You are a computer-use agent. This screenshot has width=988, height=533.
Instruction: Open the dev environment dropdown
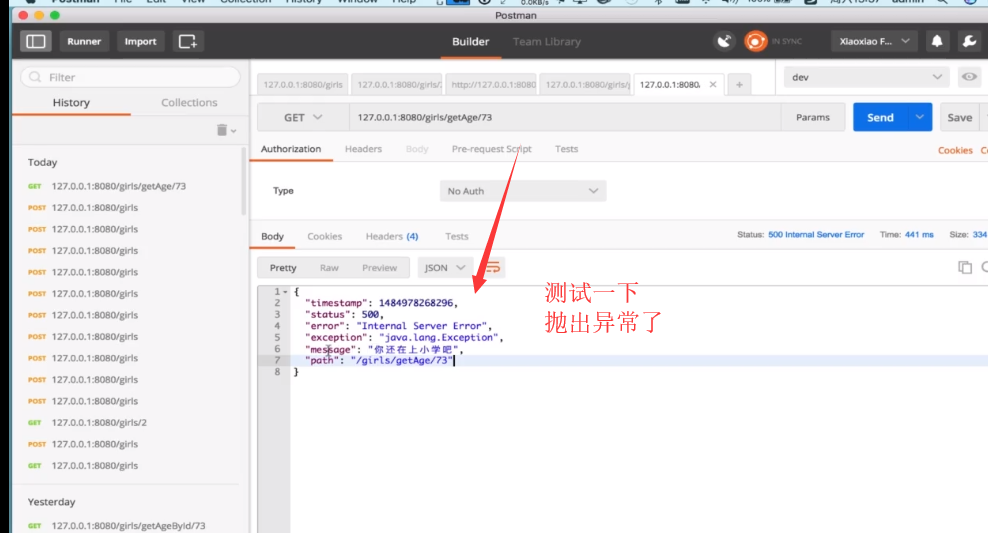(866, 77)
